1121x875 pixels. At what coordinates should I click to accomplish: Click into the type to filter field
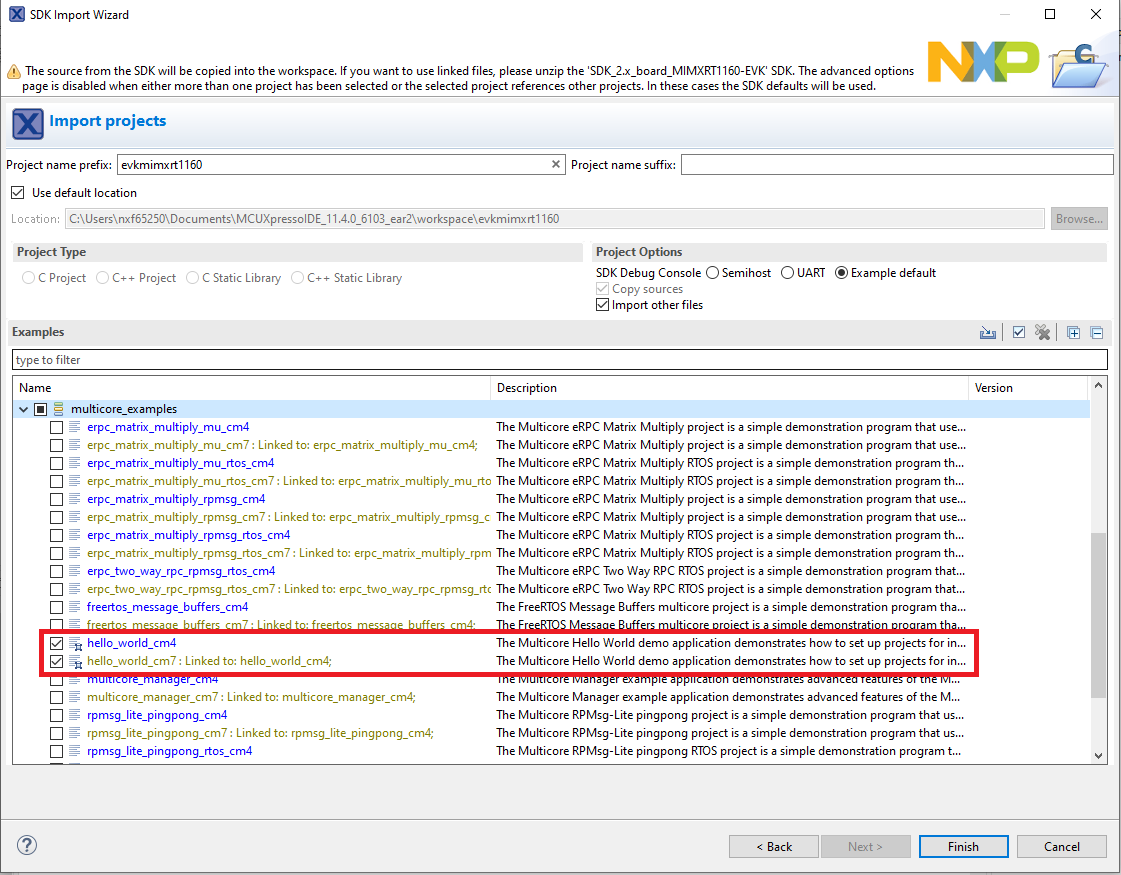pyautogui.click(x=560, y=360)
